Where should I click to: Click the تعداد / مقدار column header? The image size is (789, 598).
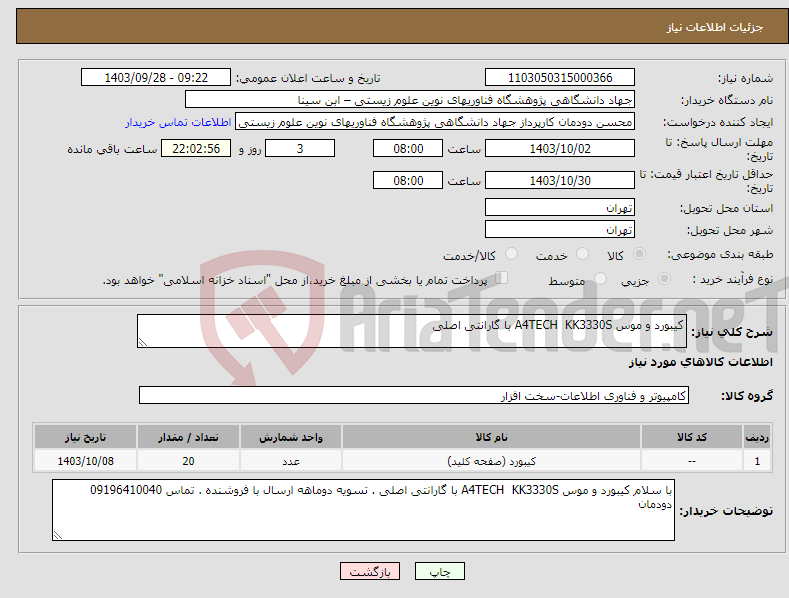[188, 437]
